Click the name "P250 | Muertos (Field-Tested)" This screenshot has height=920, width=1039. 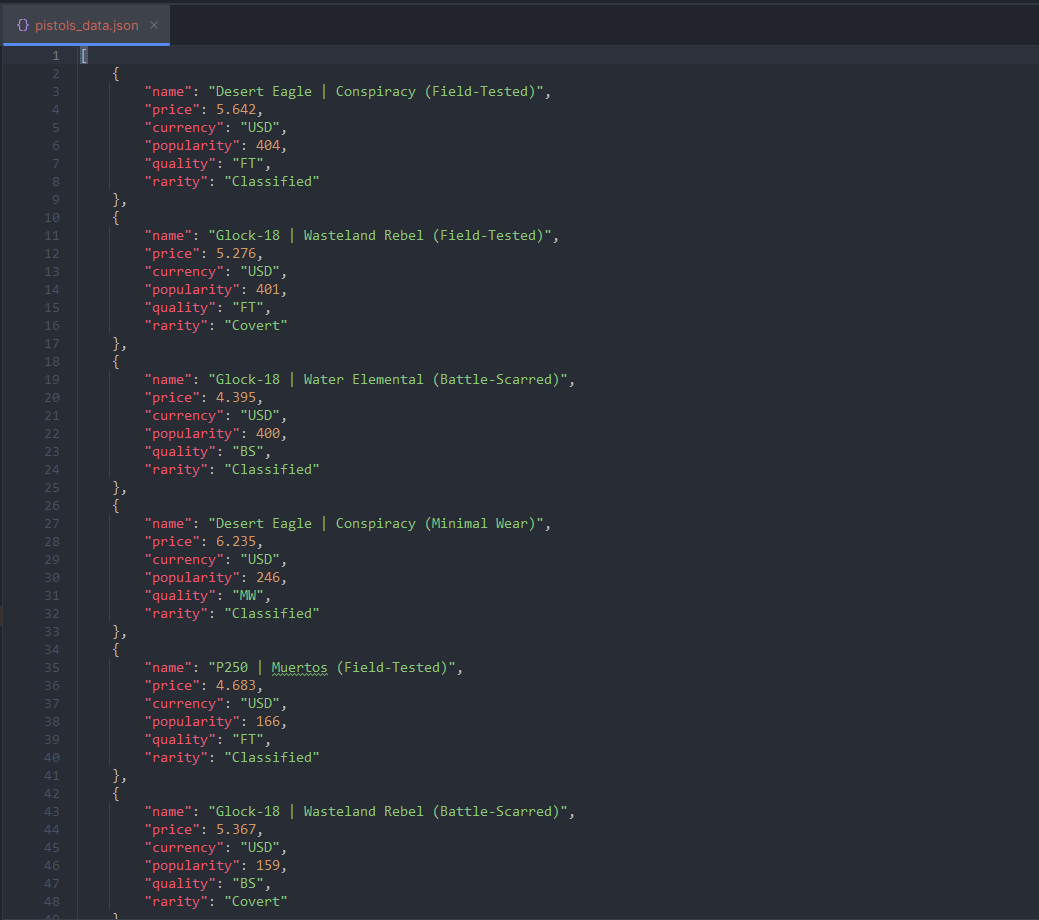point(332,667)
